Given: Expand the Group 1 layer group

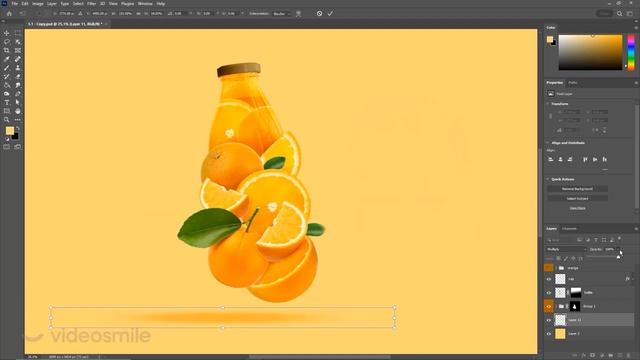Looking at the screenshot, I should tap(556, 306).
